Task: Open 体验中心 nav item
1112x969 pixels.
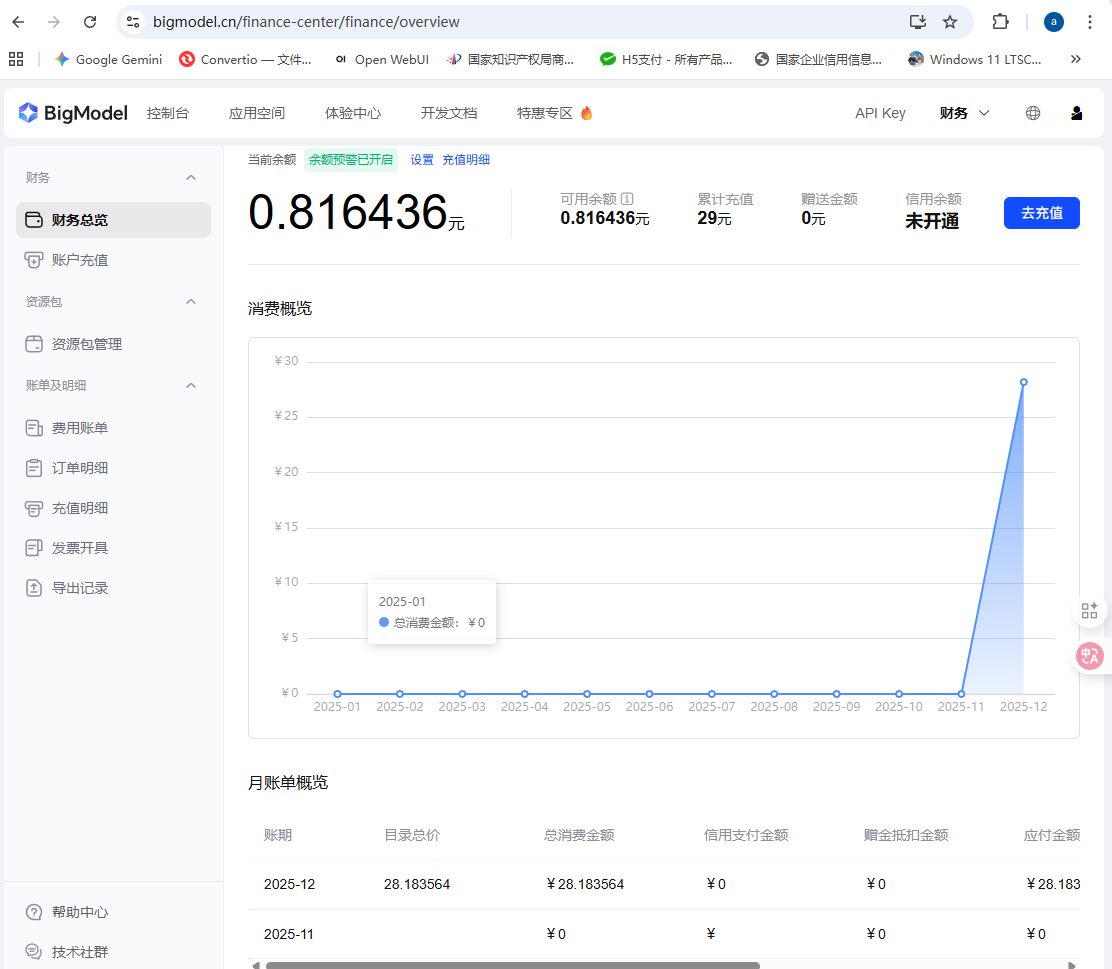Action: coord(352,113)
